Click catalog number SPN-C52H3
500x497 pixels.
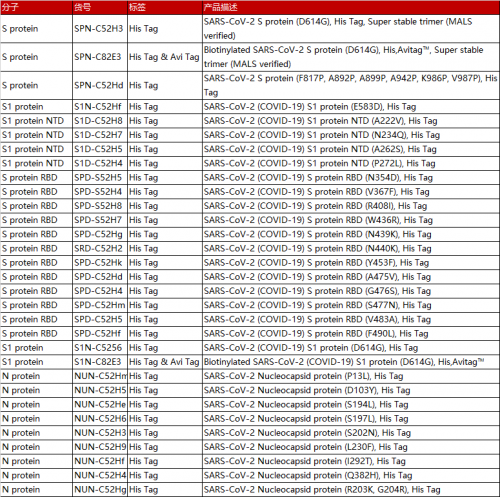(99, 29)
